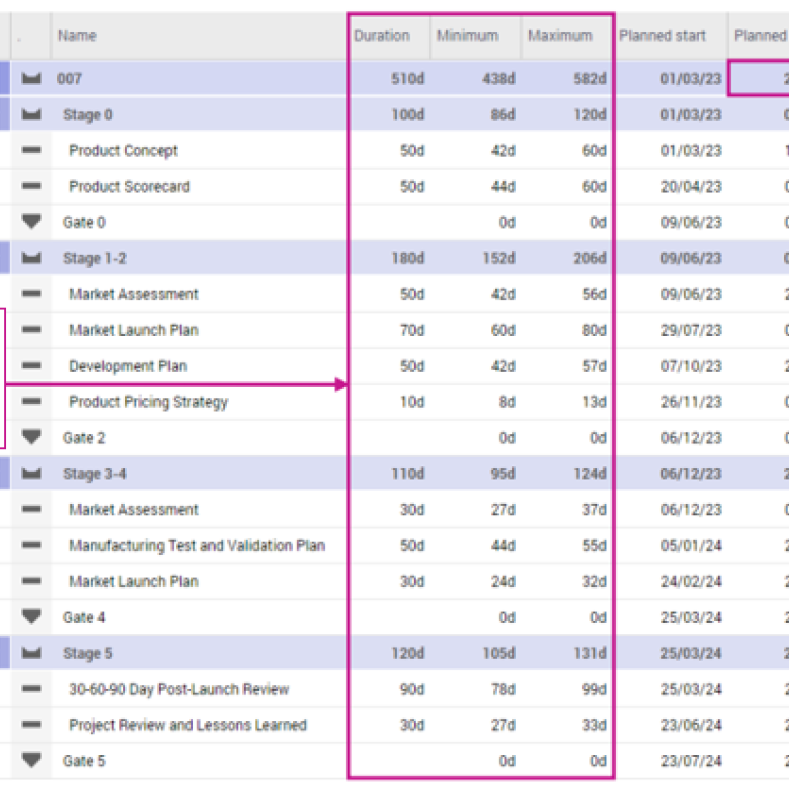
Task: Click the 8d minimum of Product Pricing Strategy
Action: 508,402
